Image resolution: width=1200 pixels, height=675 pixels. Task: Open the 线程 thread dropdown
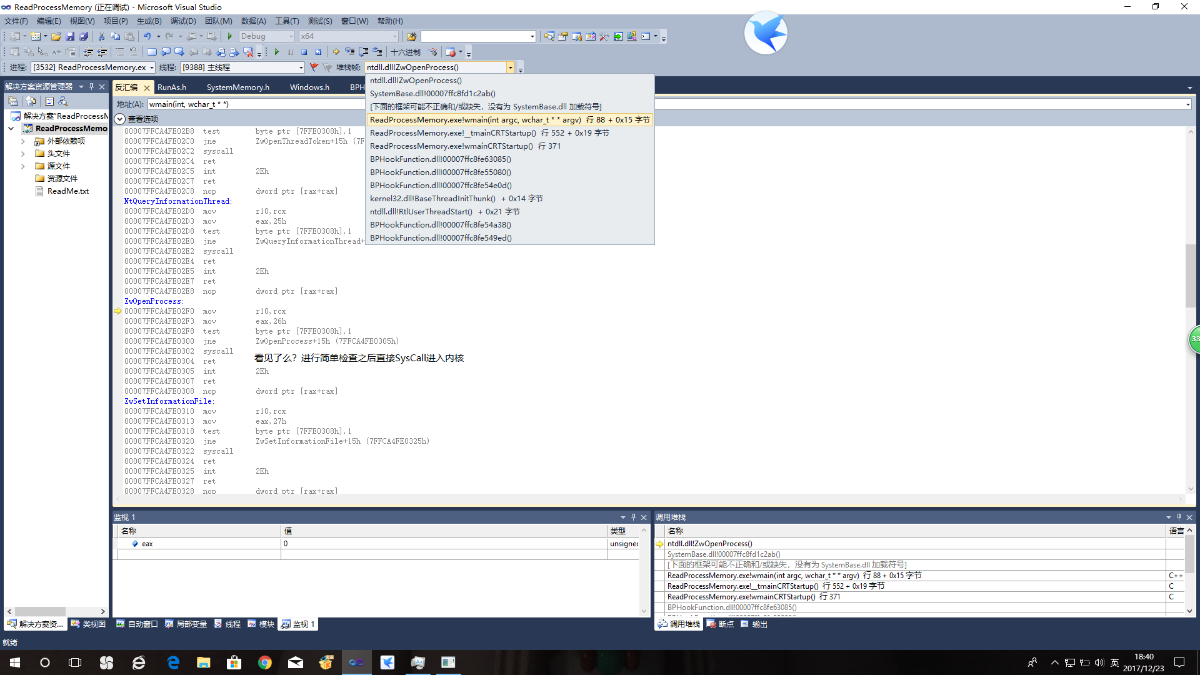pos(301,67)
